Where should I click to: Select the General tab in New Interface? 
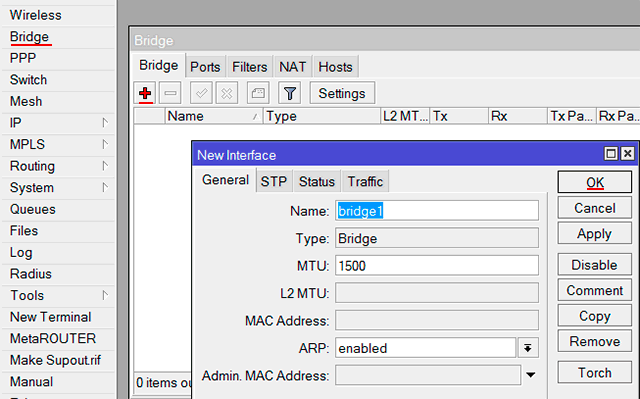225,180
